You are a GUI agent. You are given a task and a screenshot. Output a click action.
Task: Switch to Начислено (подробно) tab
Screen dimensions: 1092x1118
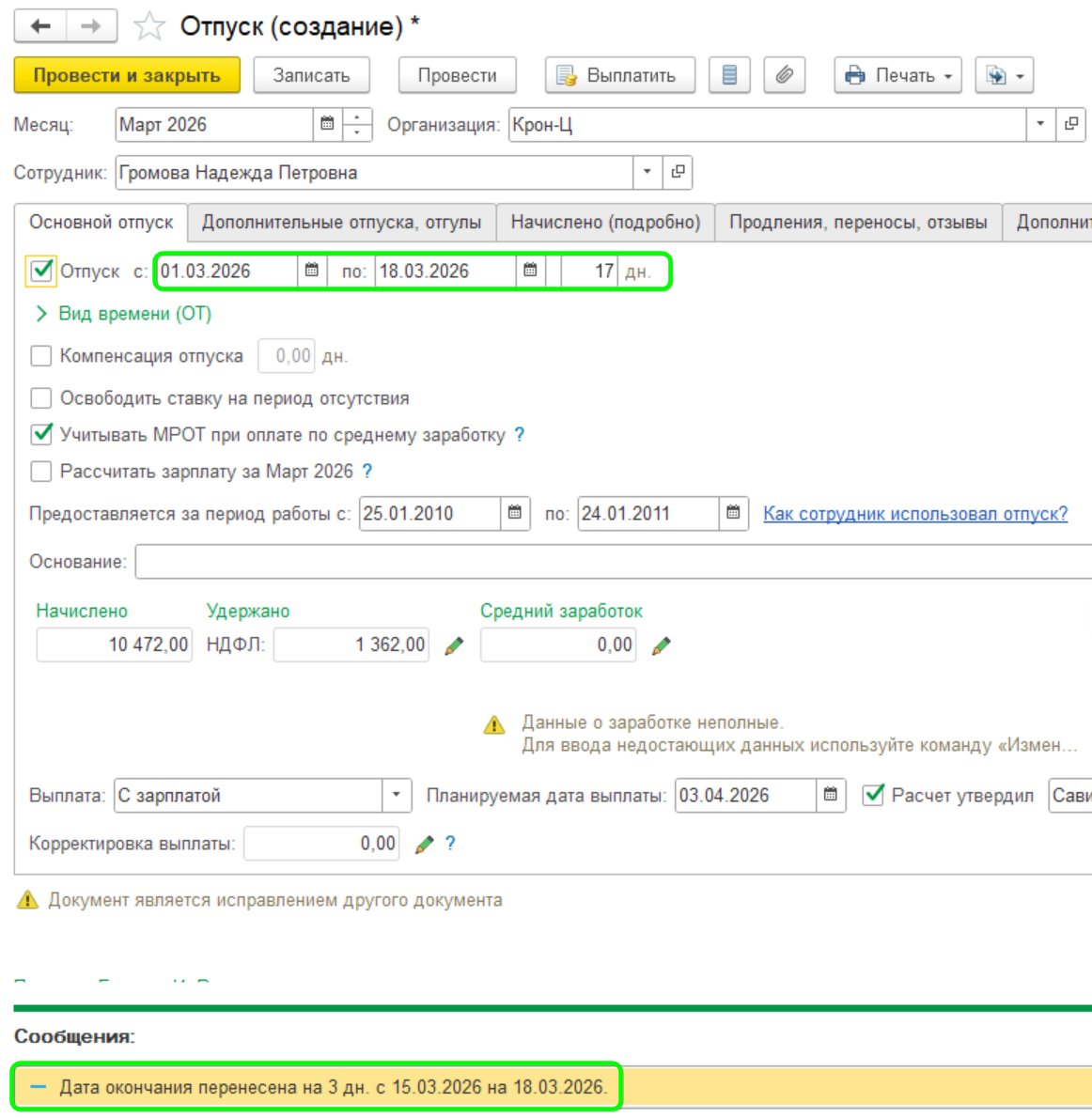605,223
